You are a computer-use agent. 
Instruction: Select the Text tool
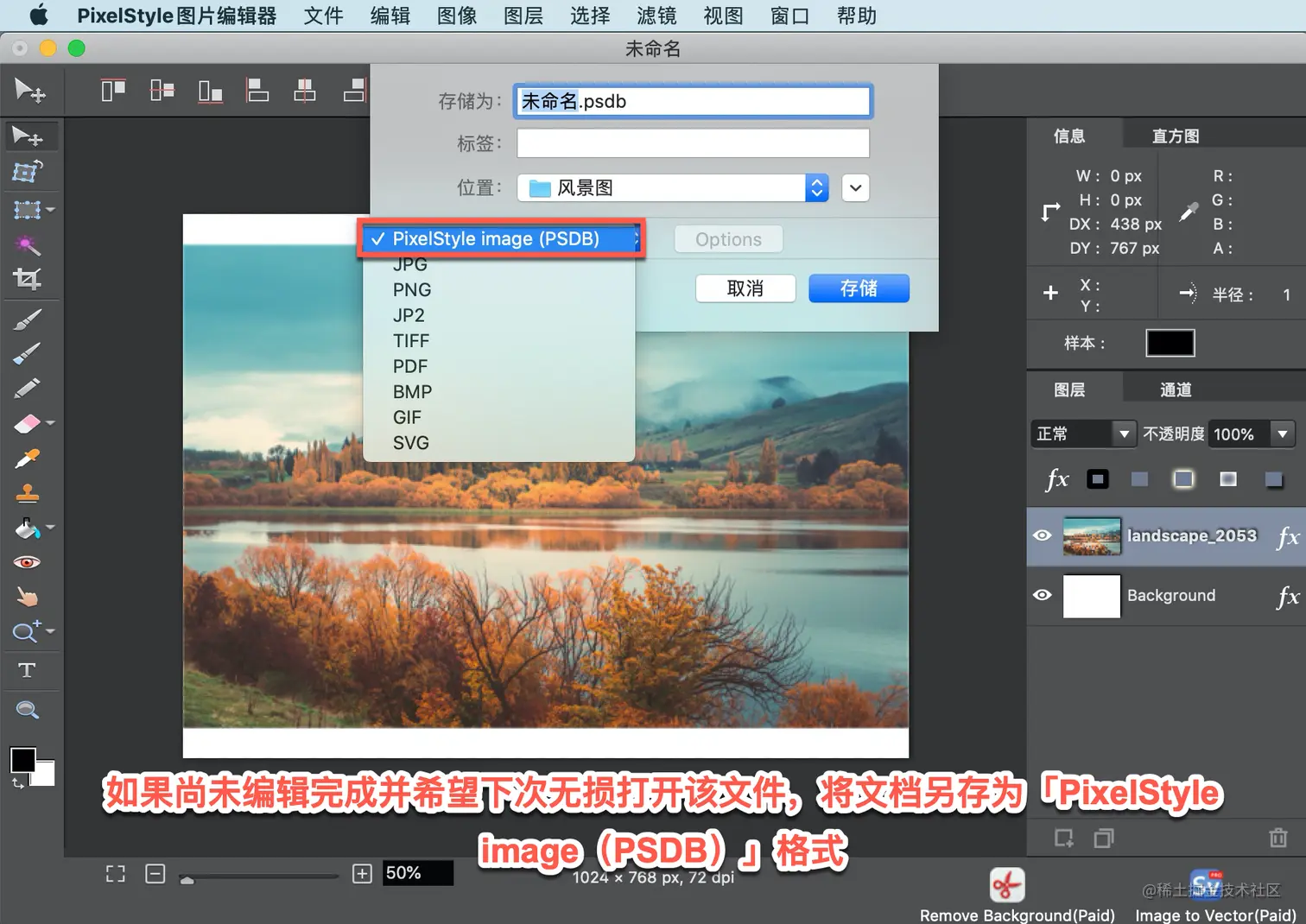point(27,670)
